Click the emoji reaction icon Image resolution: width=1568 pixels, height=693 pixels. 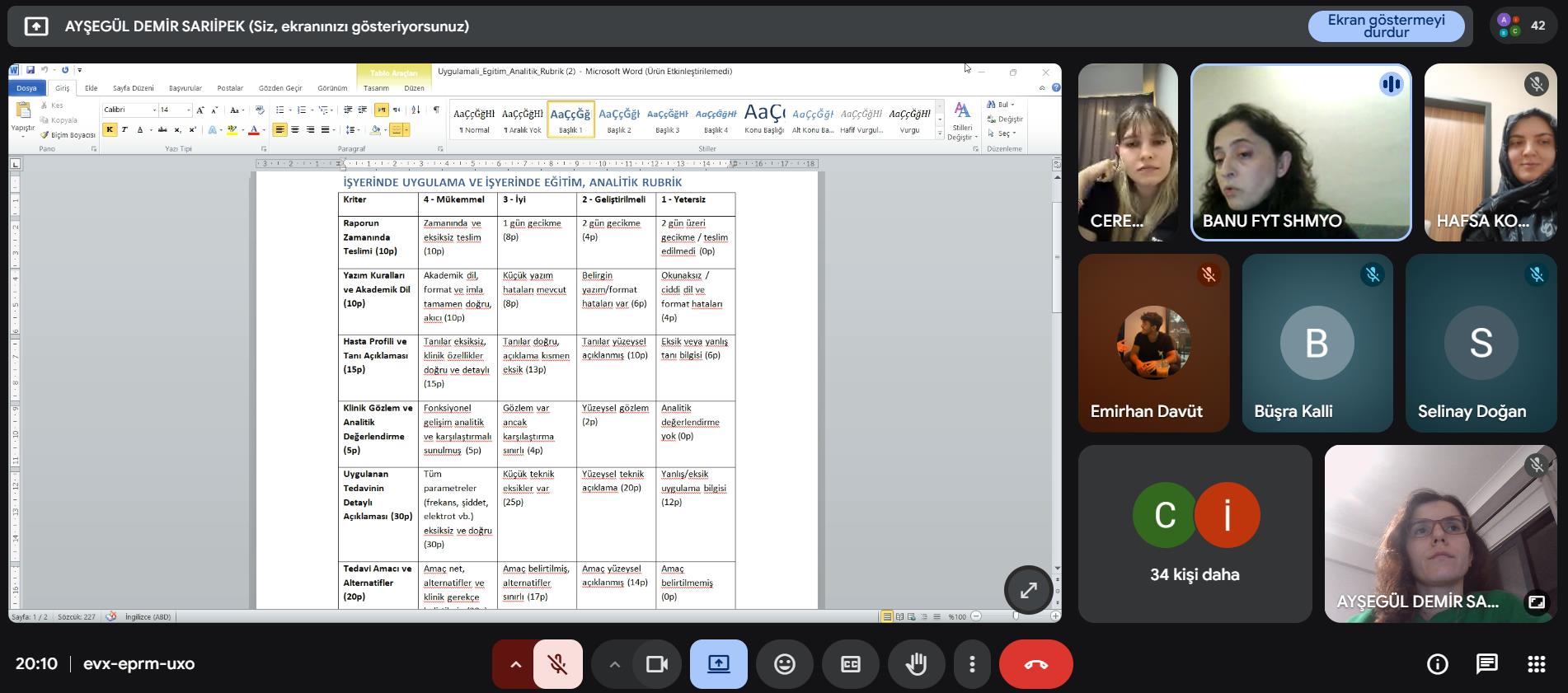[784, 664]
